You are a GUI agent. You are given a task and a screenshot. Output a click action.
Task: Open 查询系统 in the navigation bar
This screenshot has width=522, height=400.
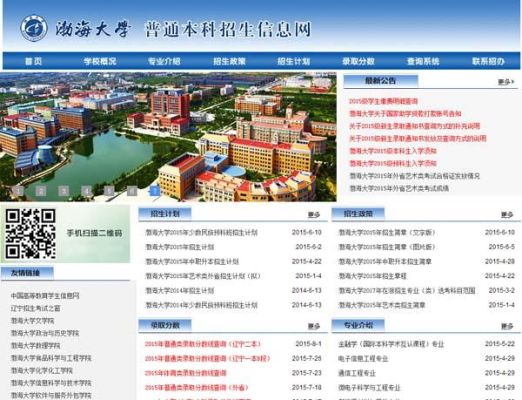pos(423,61)
